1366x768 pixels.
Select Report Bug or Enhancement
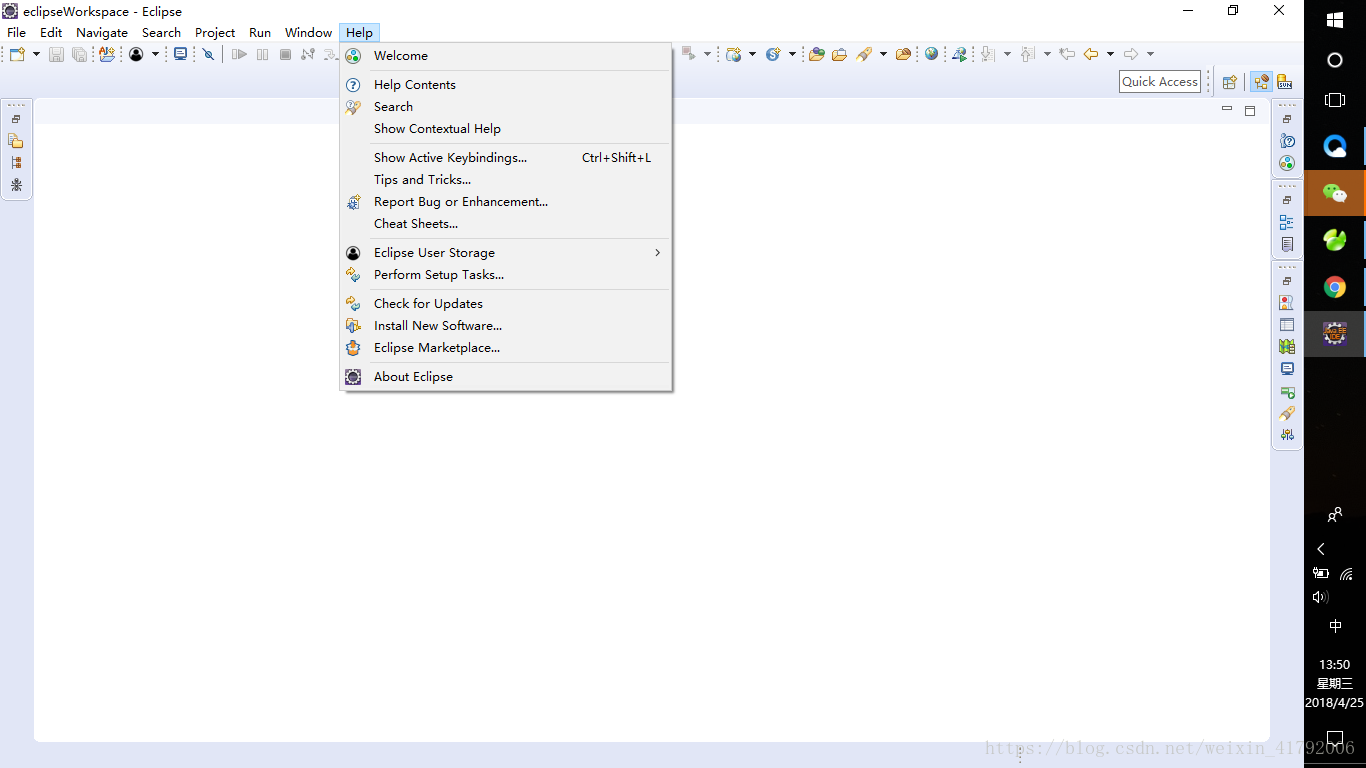tap(506, 202)
